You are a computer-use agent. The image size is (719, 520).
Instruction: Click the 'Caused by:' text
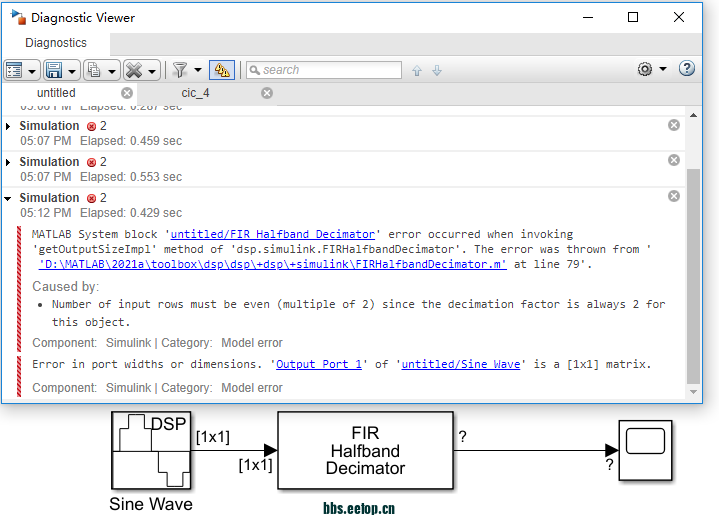pyautogui.click(x=66, y=287)
